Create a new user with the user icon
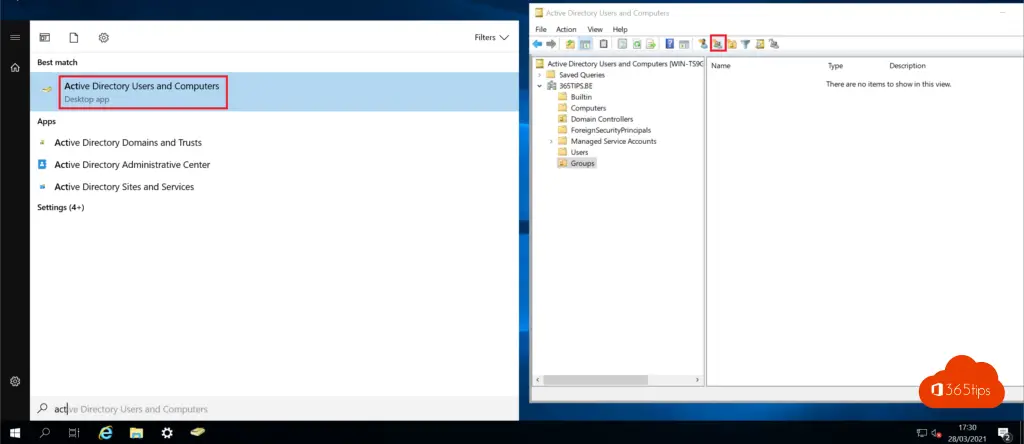This screenshot has height=444, width=1024. [x=703, y=44]
